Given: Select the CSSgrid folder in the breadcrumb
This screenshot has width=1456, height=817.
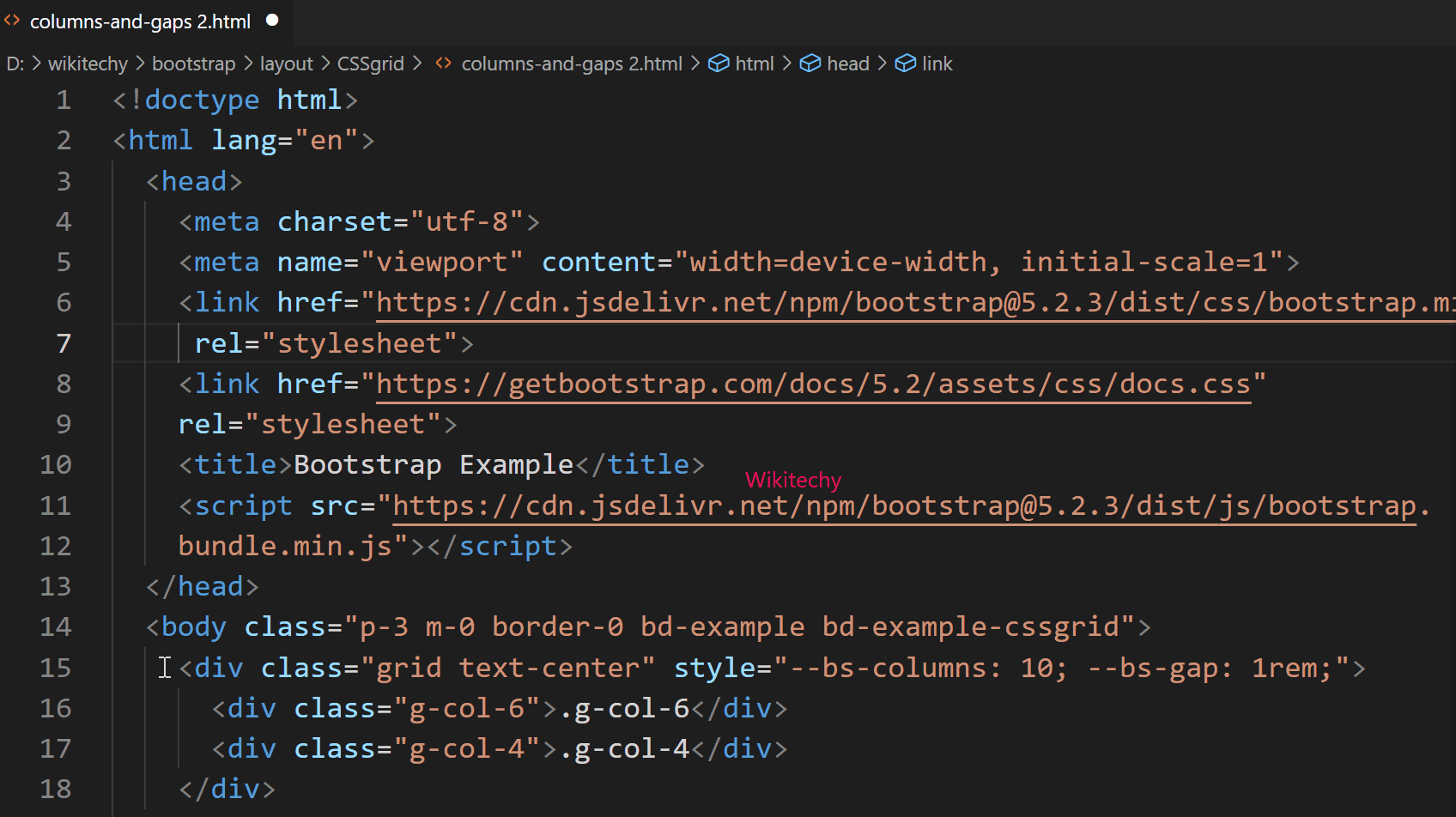Looking at the screenshot, I should point(370,63).
